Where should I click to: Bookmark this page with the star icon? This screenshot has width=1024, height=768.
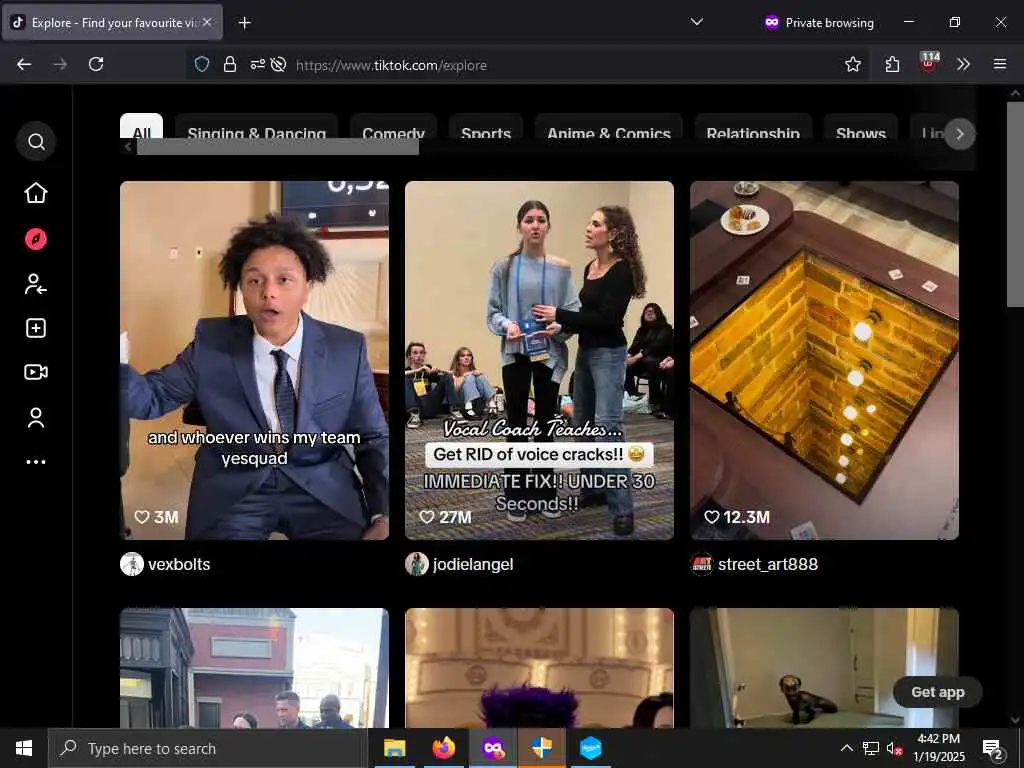[x=852, y=64]
